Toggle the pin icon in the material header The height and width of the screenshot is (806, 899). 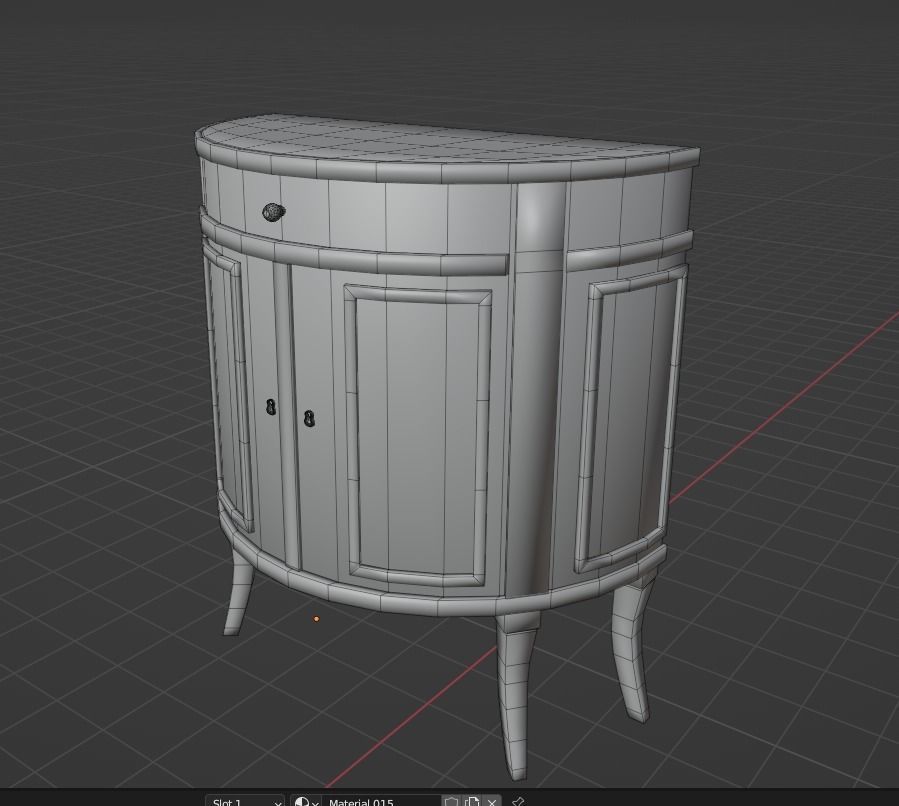click(518, 801)
